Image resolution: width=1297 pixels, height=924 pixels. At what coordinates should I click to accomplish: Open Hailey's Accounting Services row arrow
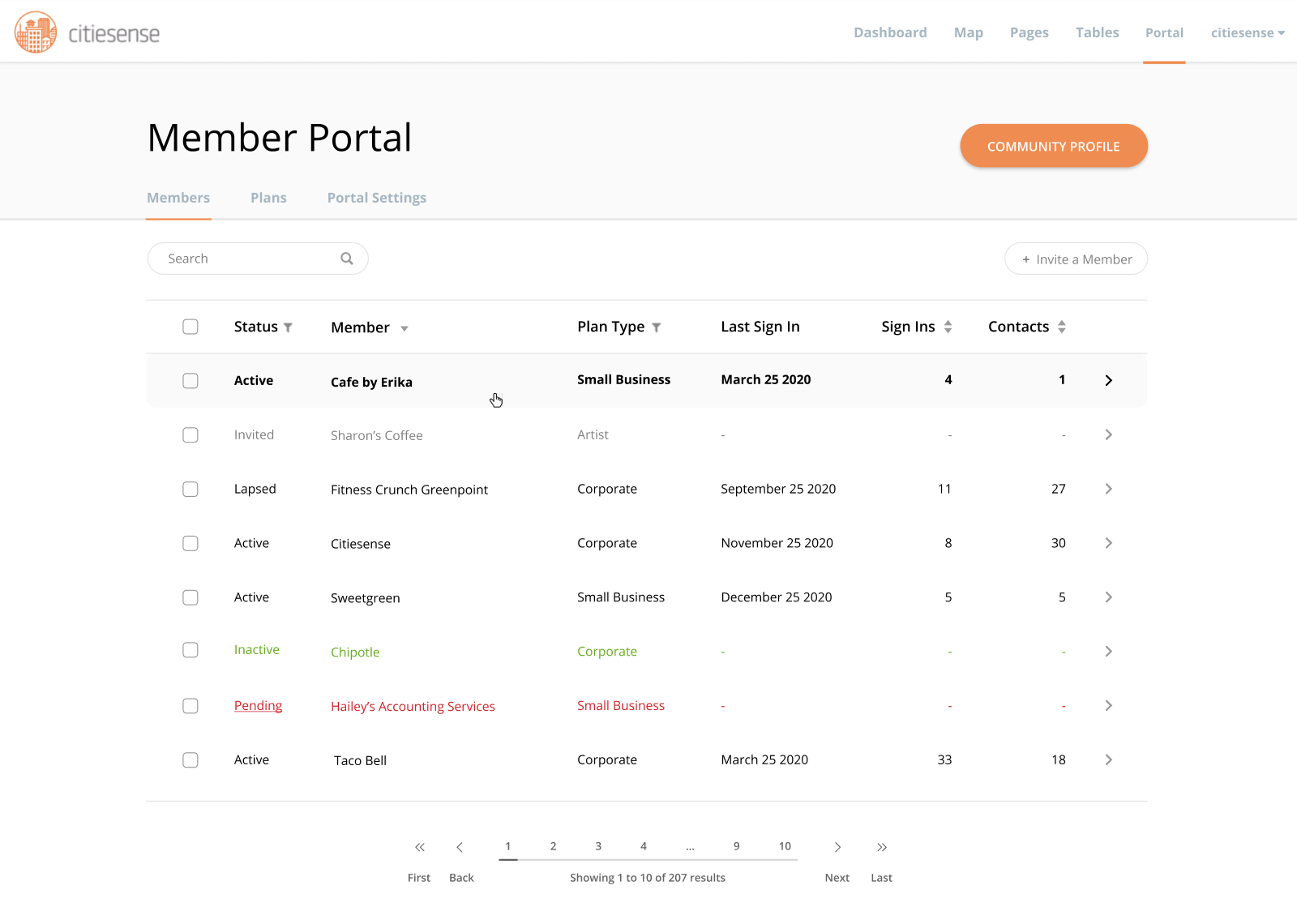(1109, 705)
